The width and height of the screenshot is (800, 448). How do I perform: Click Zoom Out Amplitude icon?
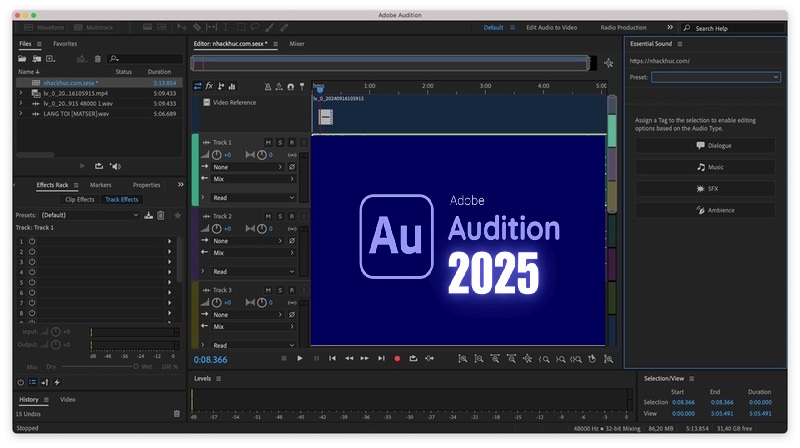tap(479, 359)
